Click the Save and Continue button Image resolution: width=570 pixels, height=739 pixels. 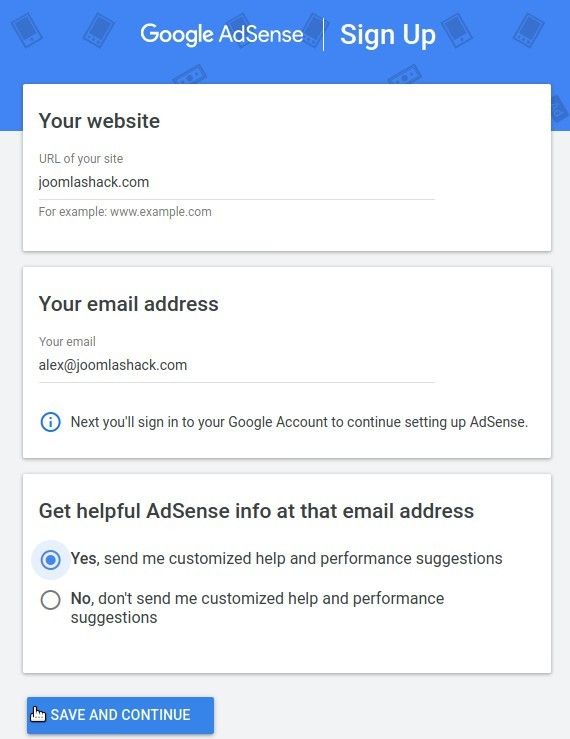pyautogui.click(x=120, y=715)
